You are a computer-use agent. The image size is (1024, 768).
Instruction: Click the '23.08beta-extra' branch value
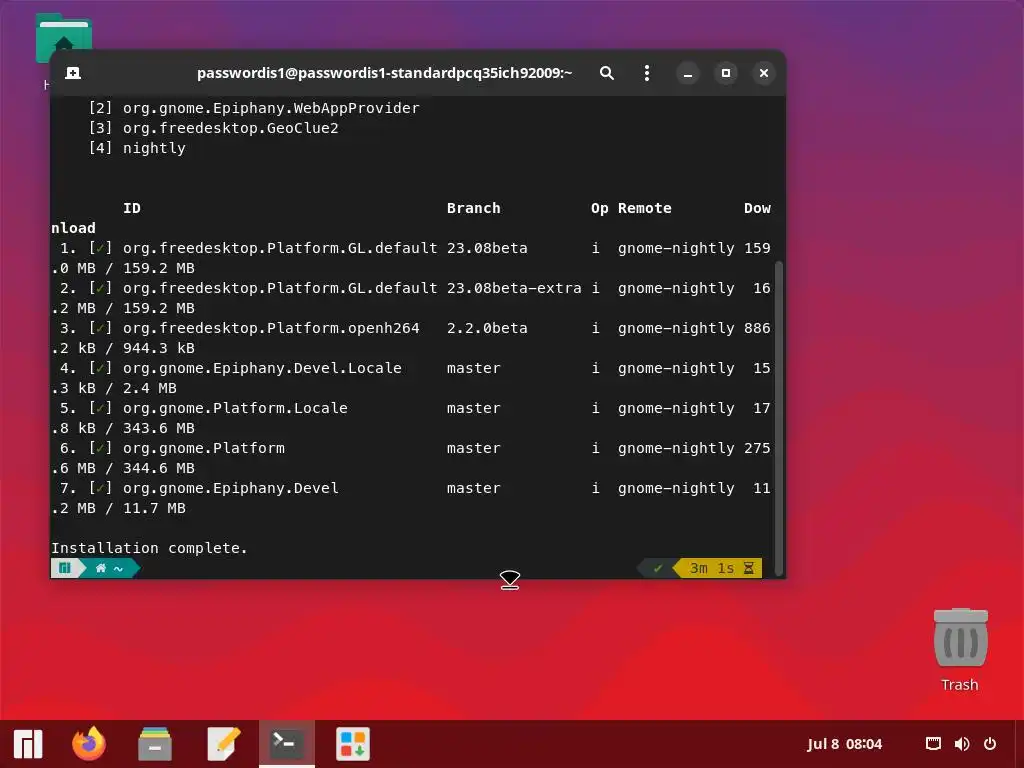click(x=514, y=288)
